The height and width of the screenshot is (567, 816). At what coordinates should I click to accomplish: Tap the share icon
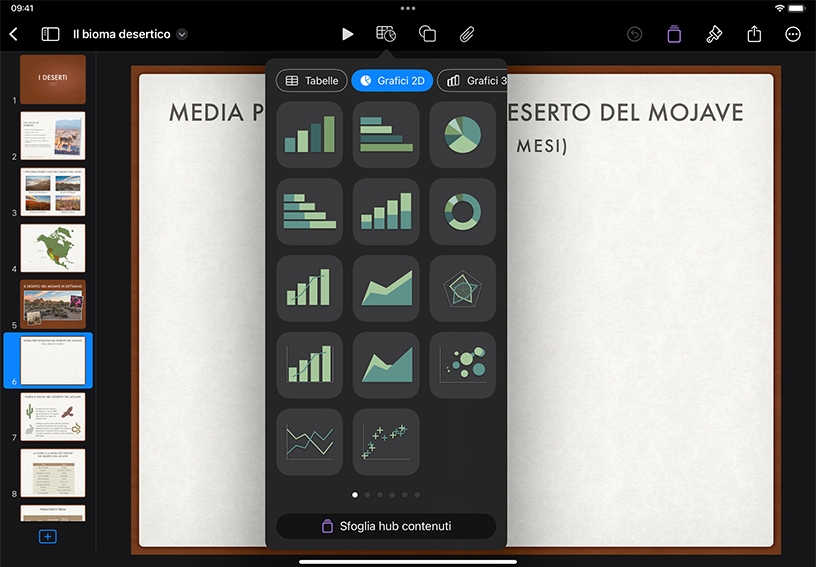(754, 34)
